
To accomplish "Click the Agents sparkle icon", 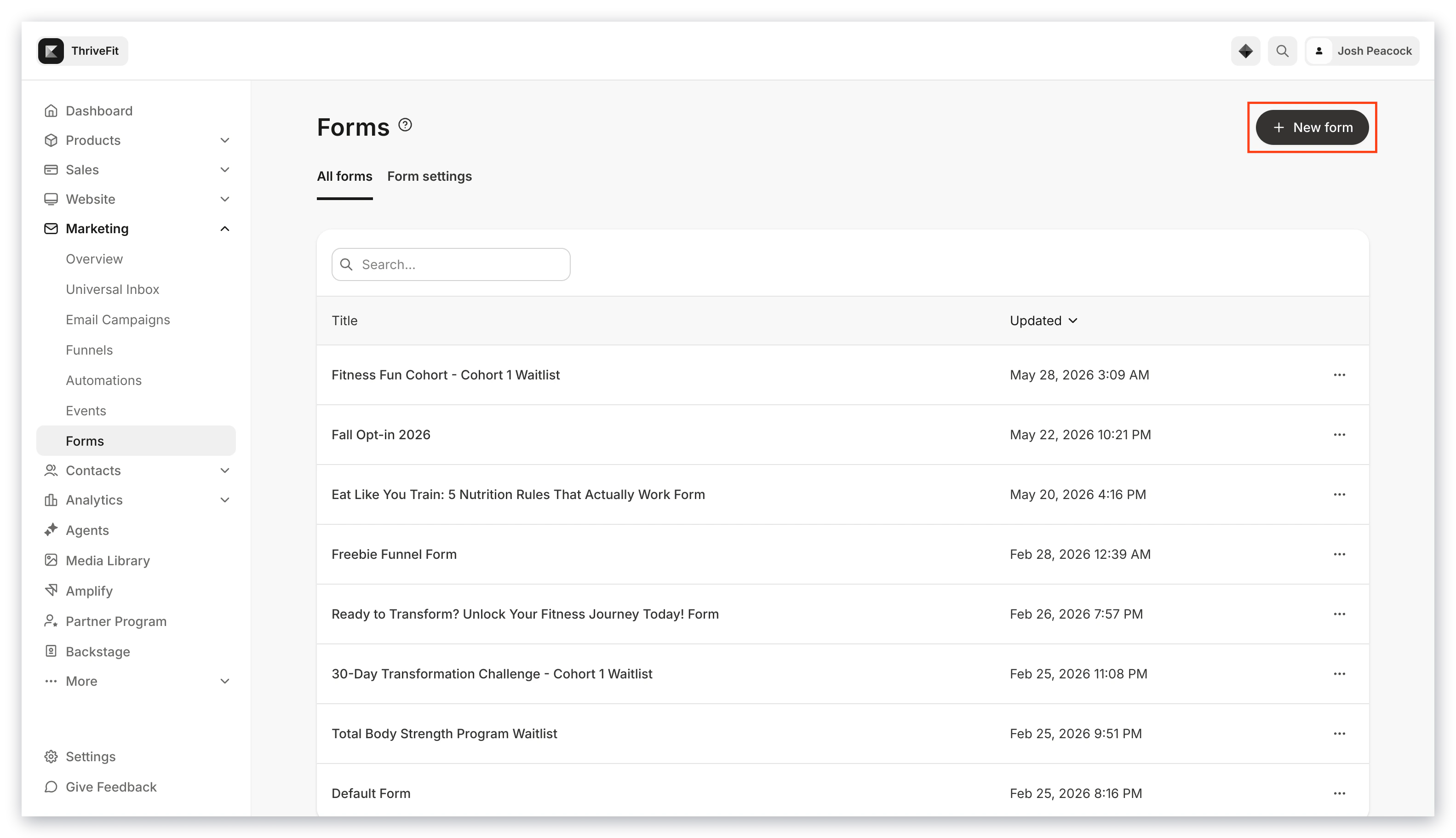I will click(x=51, y=529).
